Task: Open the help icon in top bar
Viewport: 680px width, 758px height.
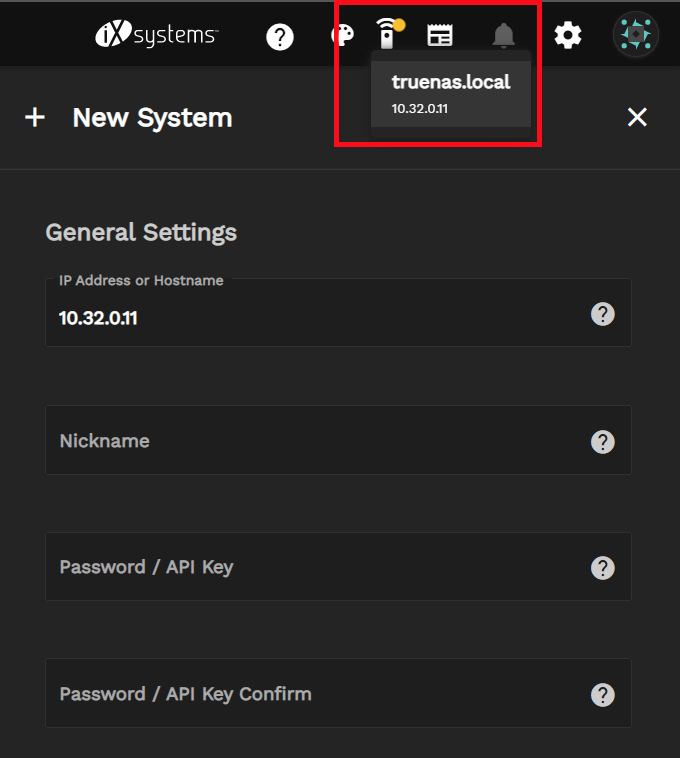Action: click(280, 37)
